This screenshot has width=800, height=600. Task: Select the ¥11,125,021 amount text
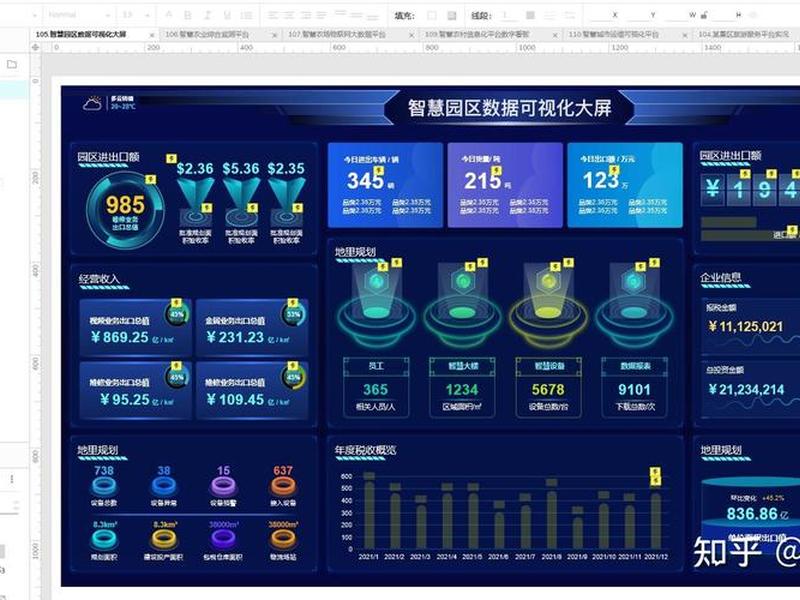click(x=746, y=327)
